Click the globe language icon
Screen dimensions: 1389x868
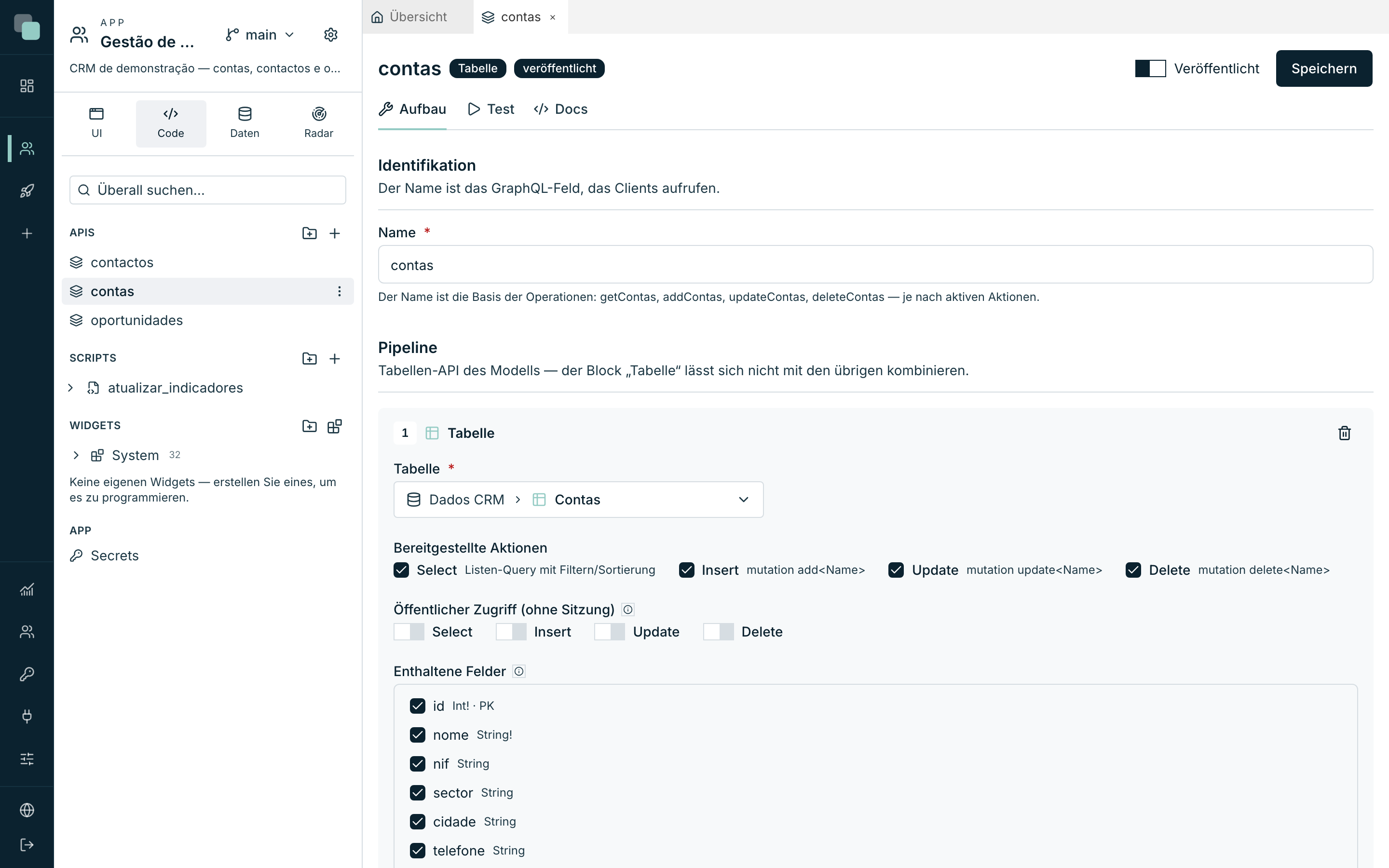[27, 810]
